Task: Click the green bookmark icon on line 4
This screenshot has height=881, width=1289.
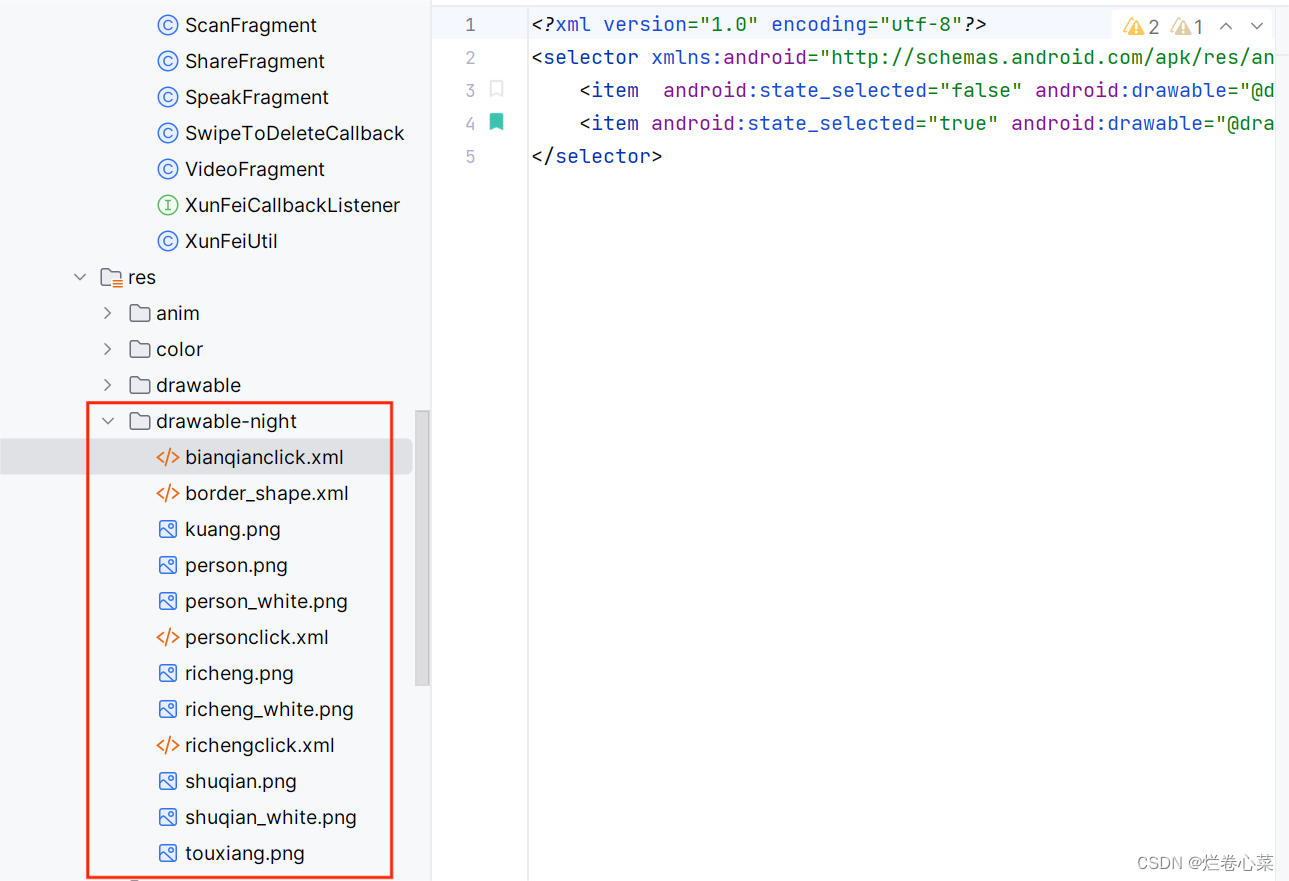Action: coord(496,122)
